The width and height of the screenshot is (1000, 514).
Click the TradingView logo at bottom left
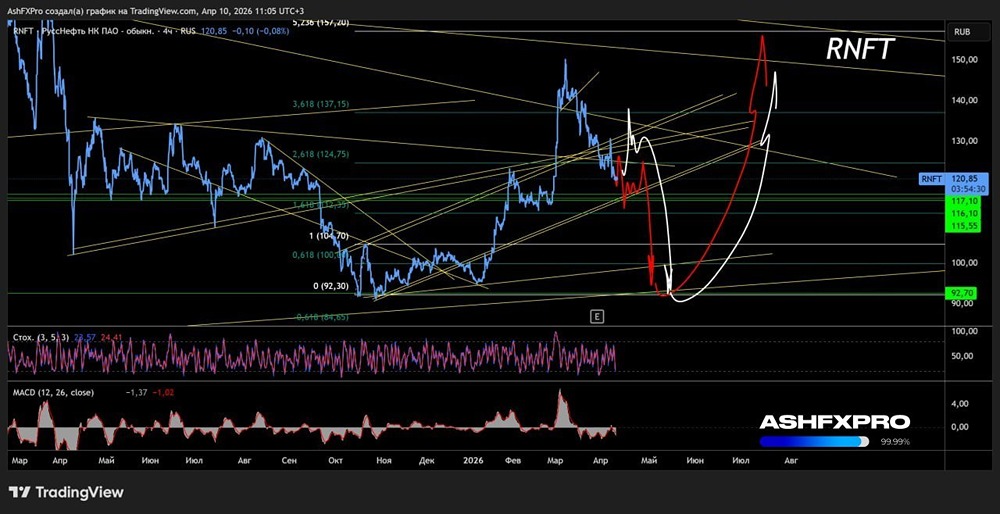point(66,492)
